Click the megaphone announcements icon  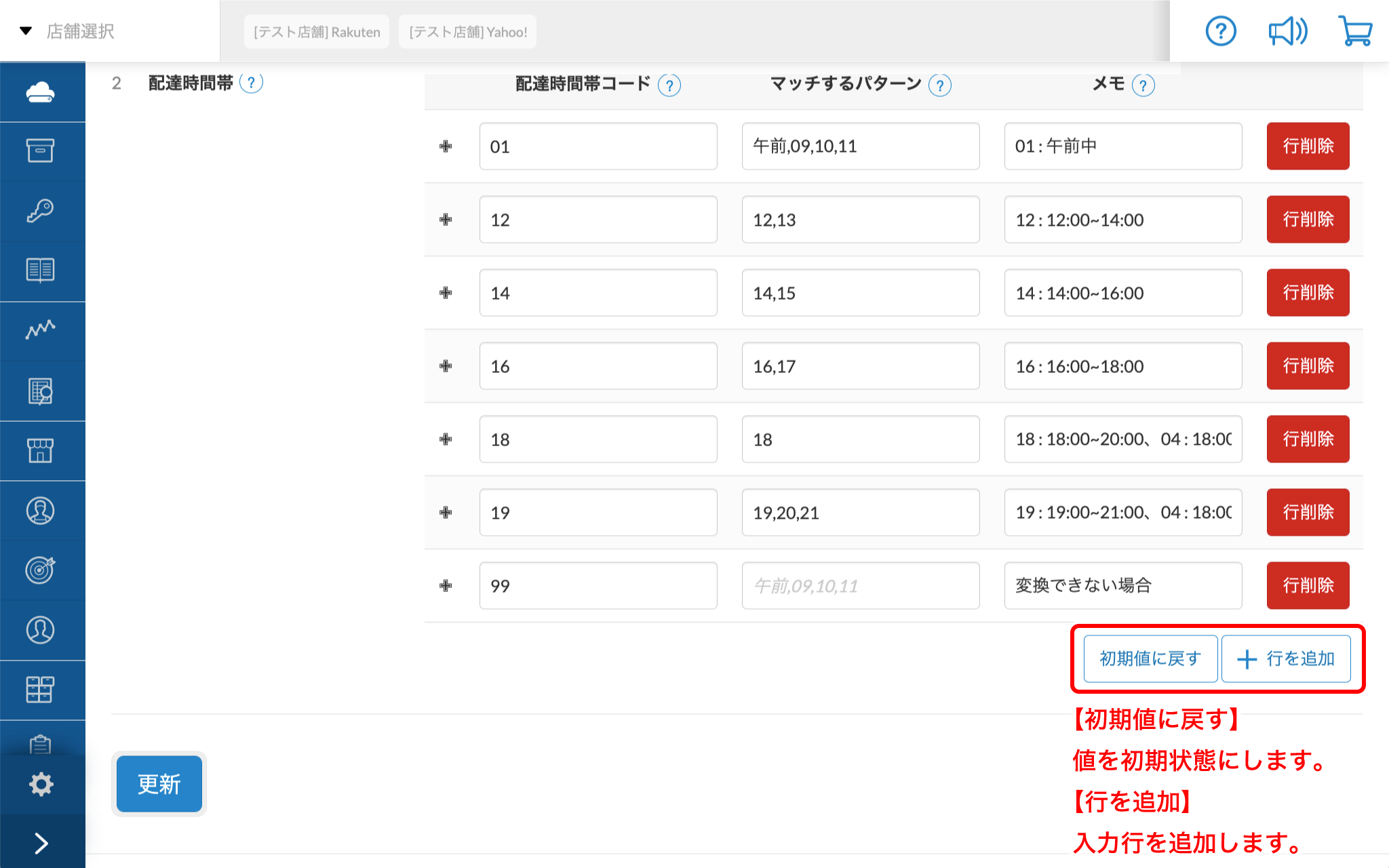1287,31
